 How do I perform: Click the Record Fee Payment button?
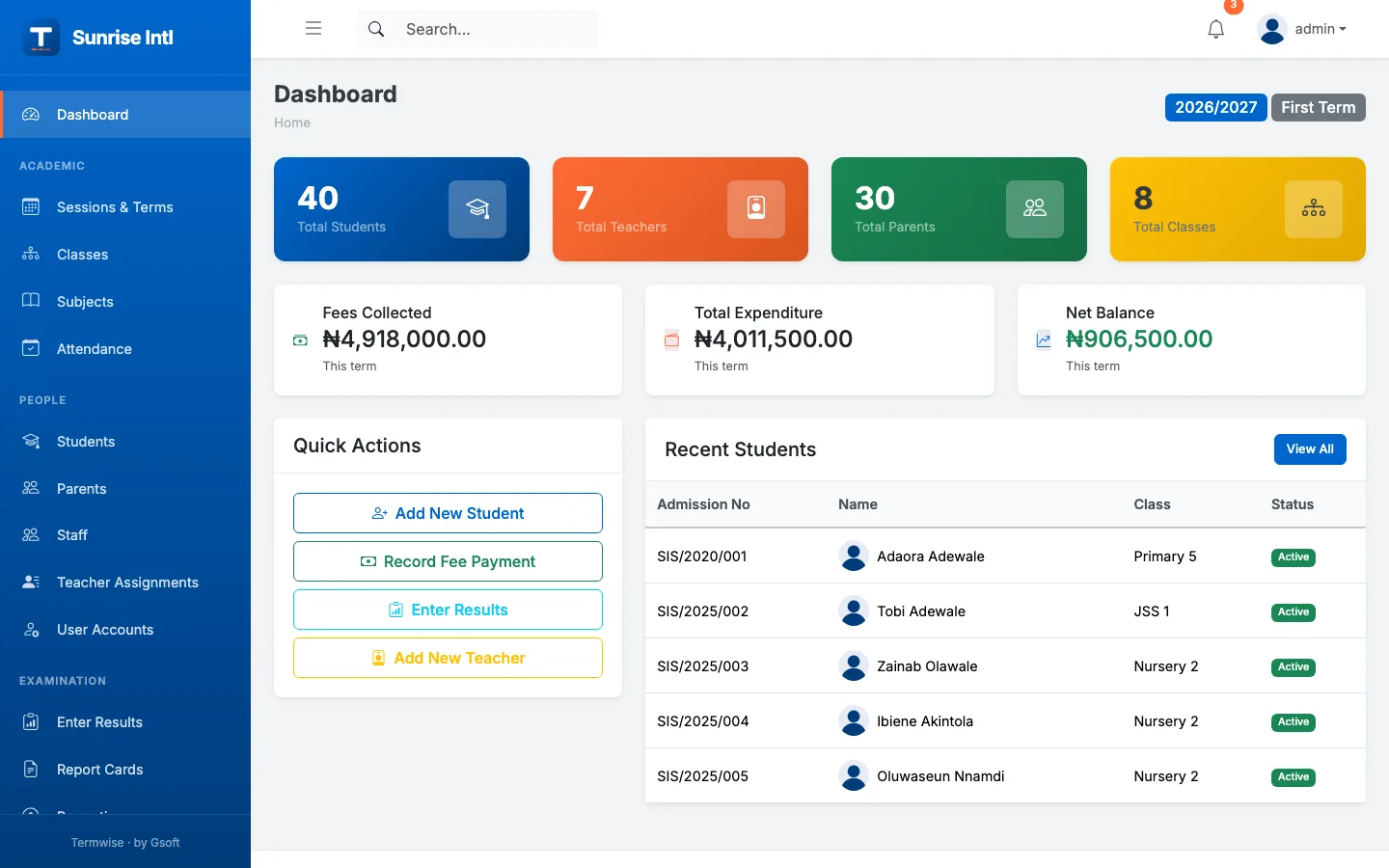(x=448, y=561)
